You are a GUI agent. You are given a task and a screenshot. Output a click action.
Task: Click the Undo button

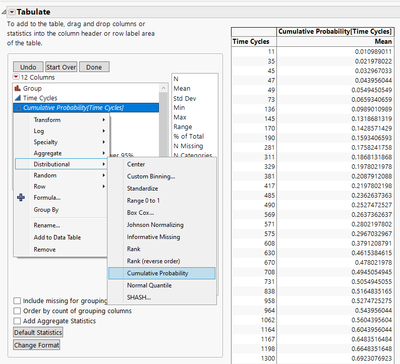click(x=28, y=67)
